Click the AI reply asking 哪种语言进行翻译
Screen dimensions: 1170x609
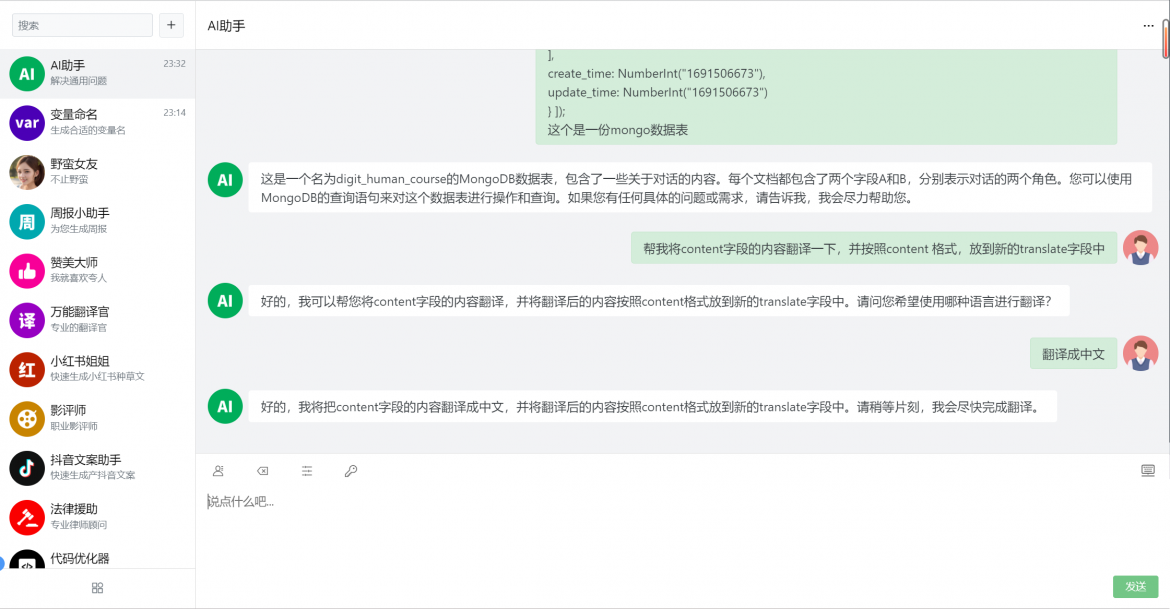(658, 301)
